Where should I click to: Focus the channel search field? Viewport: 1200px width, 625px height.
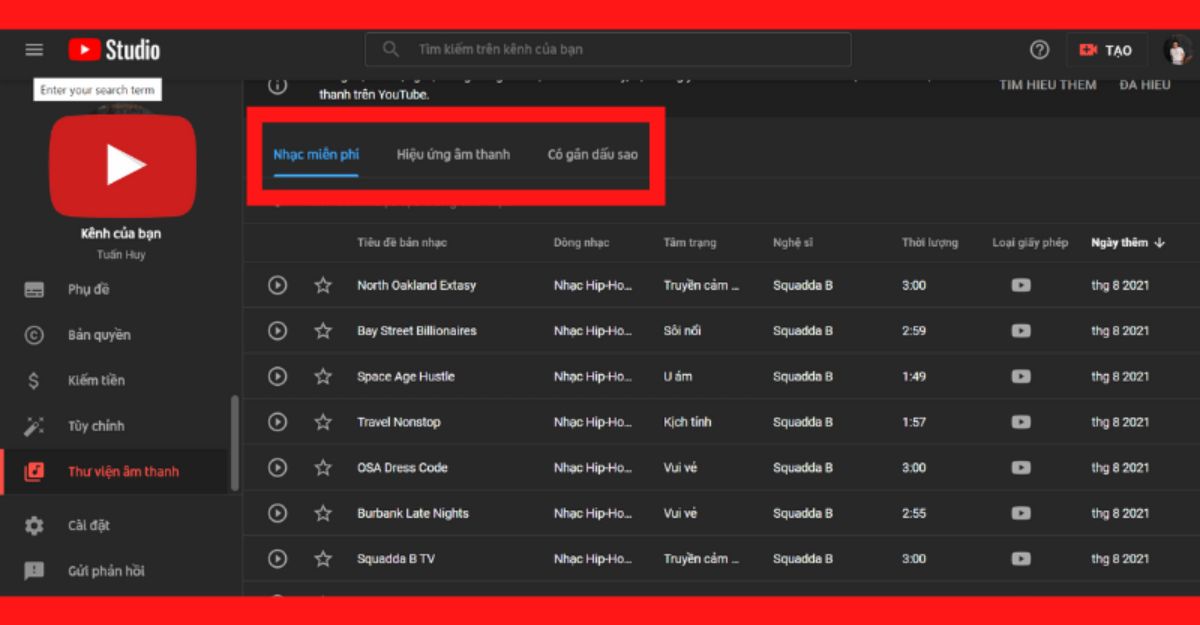(x=608, y=49)
